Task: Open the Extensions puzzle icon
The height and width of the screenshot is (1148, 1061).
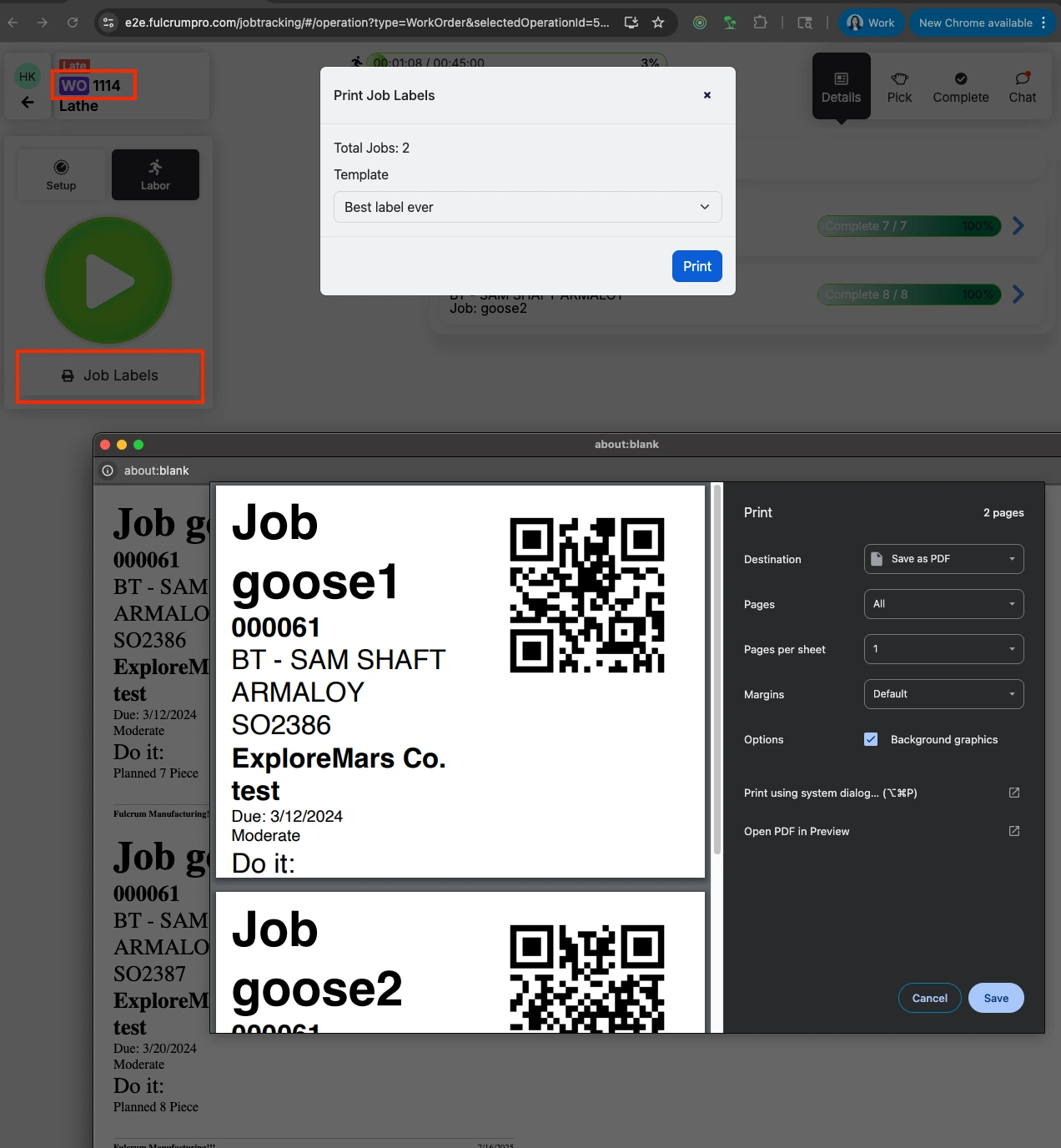Action: 760,23
